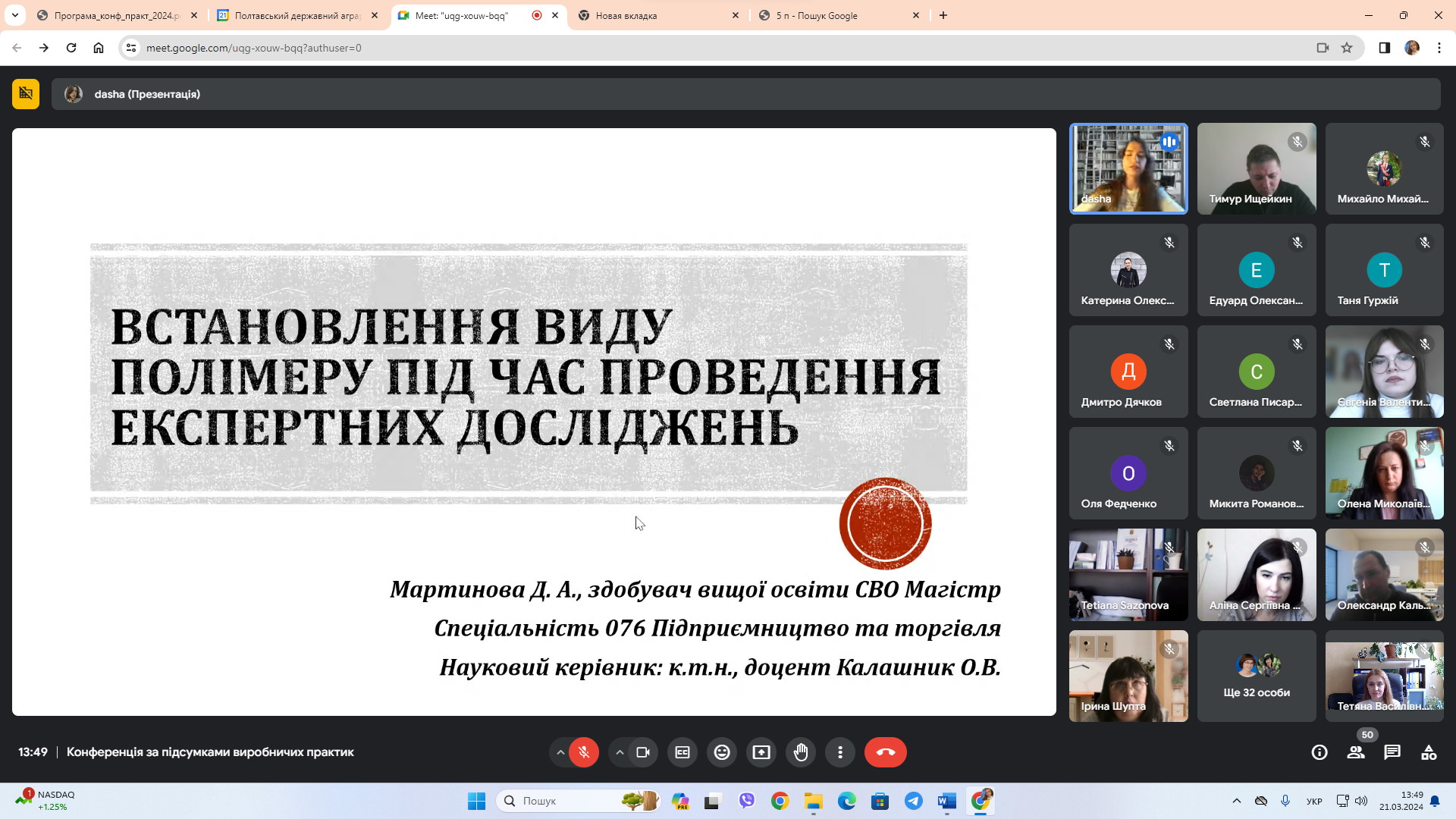Show the participants list panel
Image resolution: width=1456 pixels, height=819 pixels.
click(x=1356, y=752)
